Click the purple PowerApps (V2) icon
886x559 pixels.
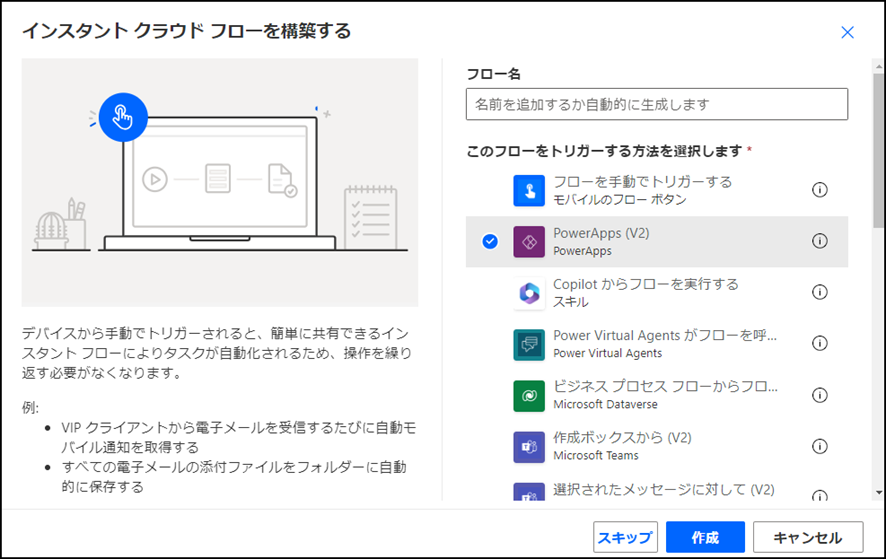[529, 242]
